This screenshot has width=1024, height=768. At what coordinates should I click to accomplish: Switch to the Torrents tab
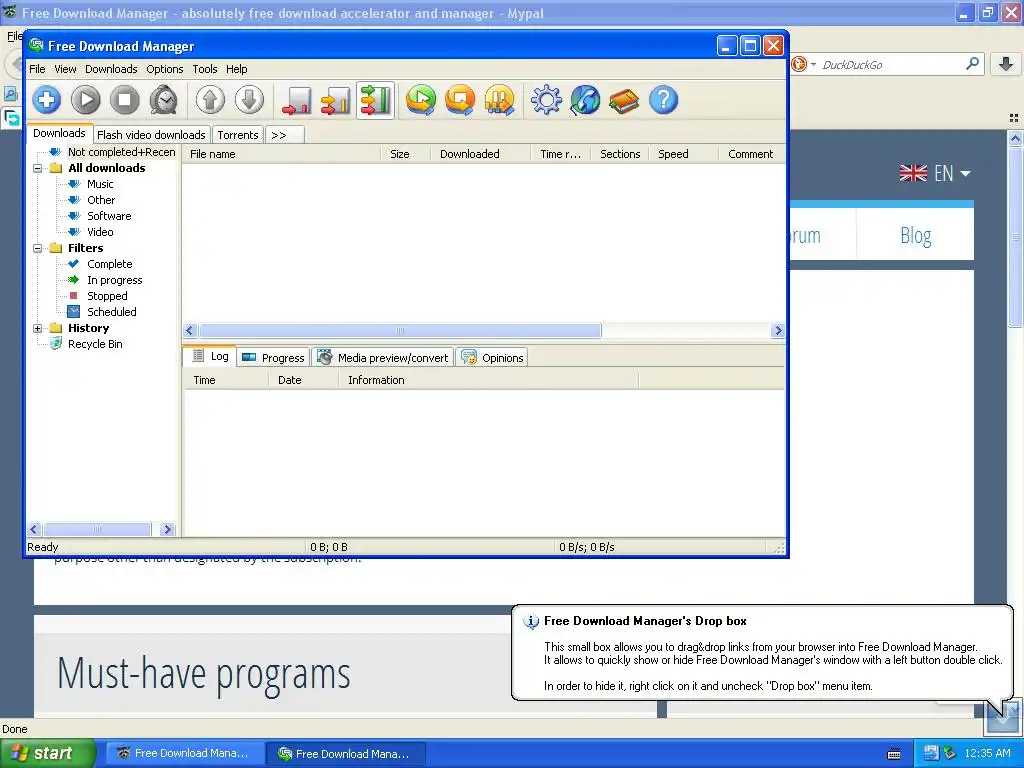pyautogui.click(x=238, y=135)
